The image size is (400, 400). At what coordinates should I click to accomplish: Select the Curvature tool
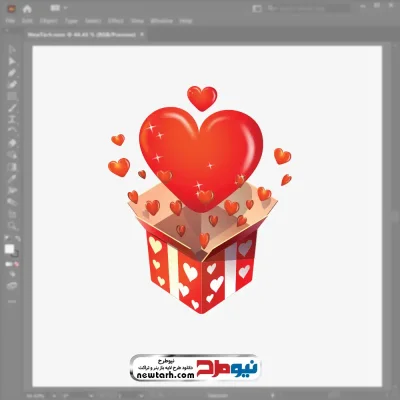pyautogui.click(x=12, y=85)
